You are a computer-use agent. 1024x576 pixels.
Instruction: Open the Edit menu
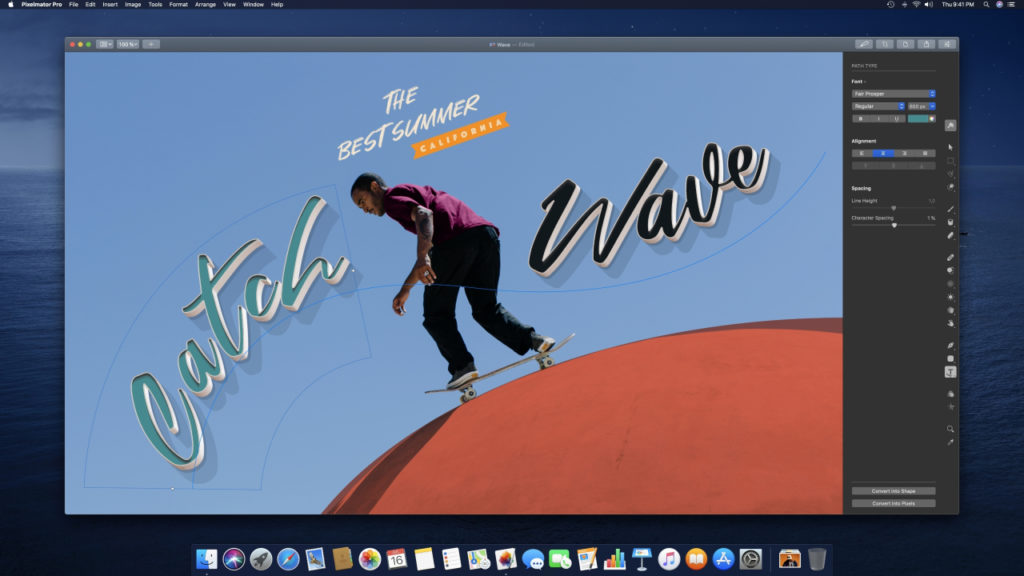[x=90, y=5]
